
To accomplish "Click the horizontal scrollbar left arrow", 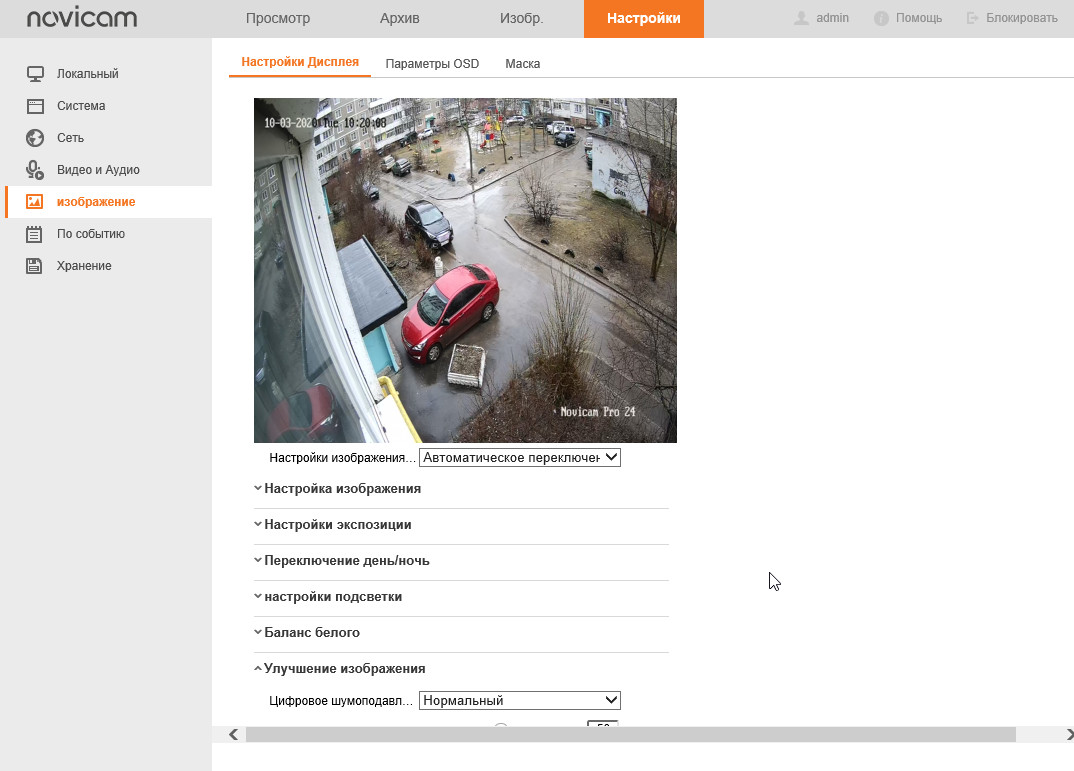I will [x=234, y=735].
